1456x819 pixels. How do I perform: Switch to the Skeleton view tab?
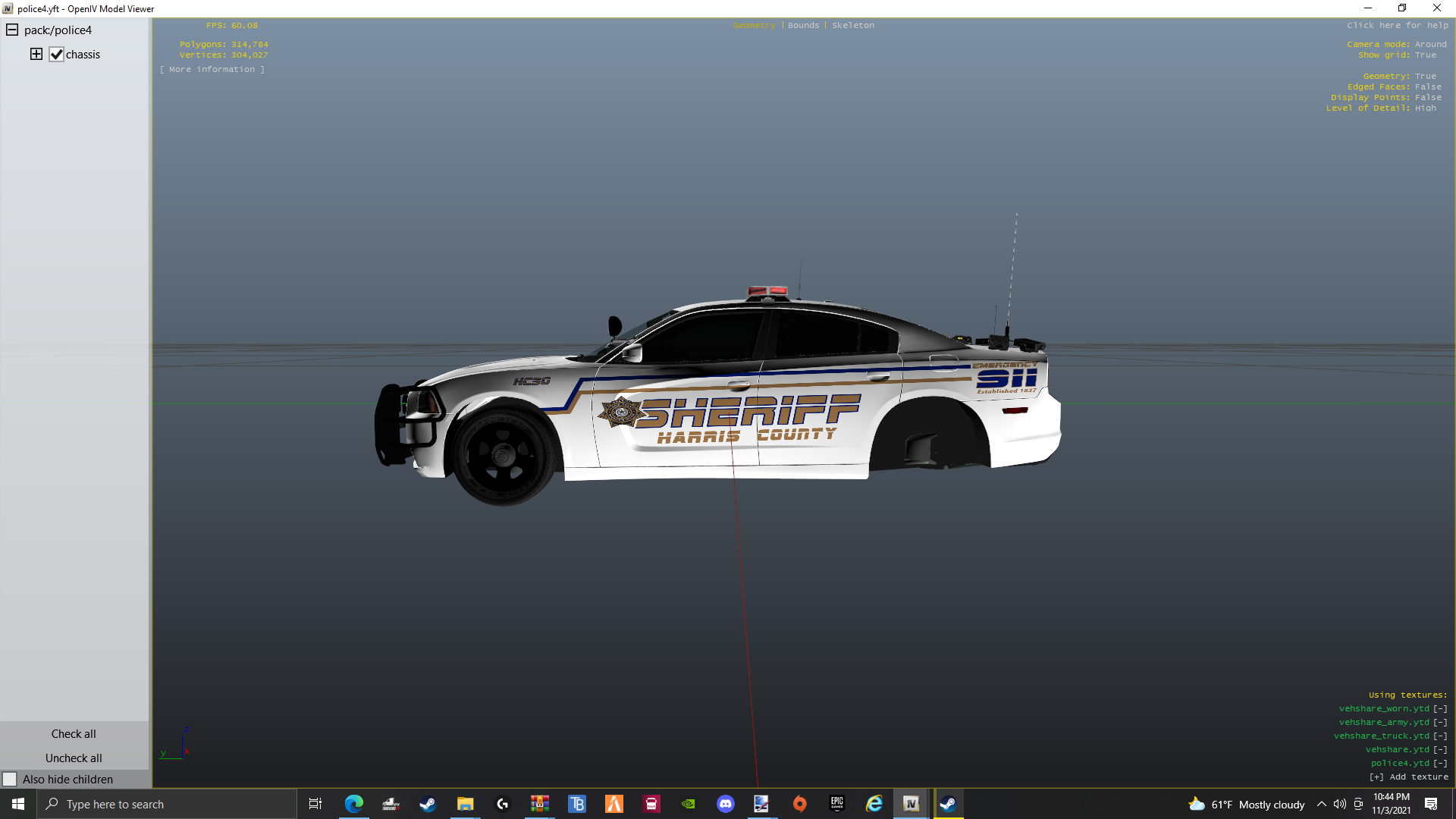(x=852, y=25)
